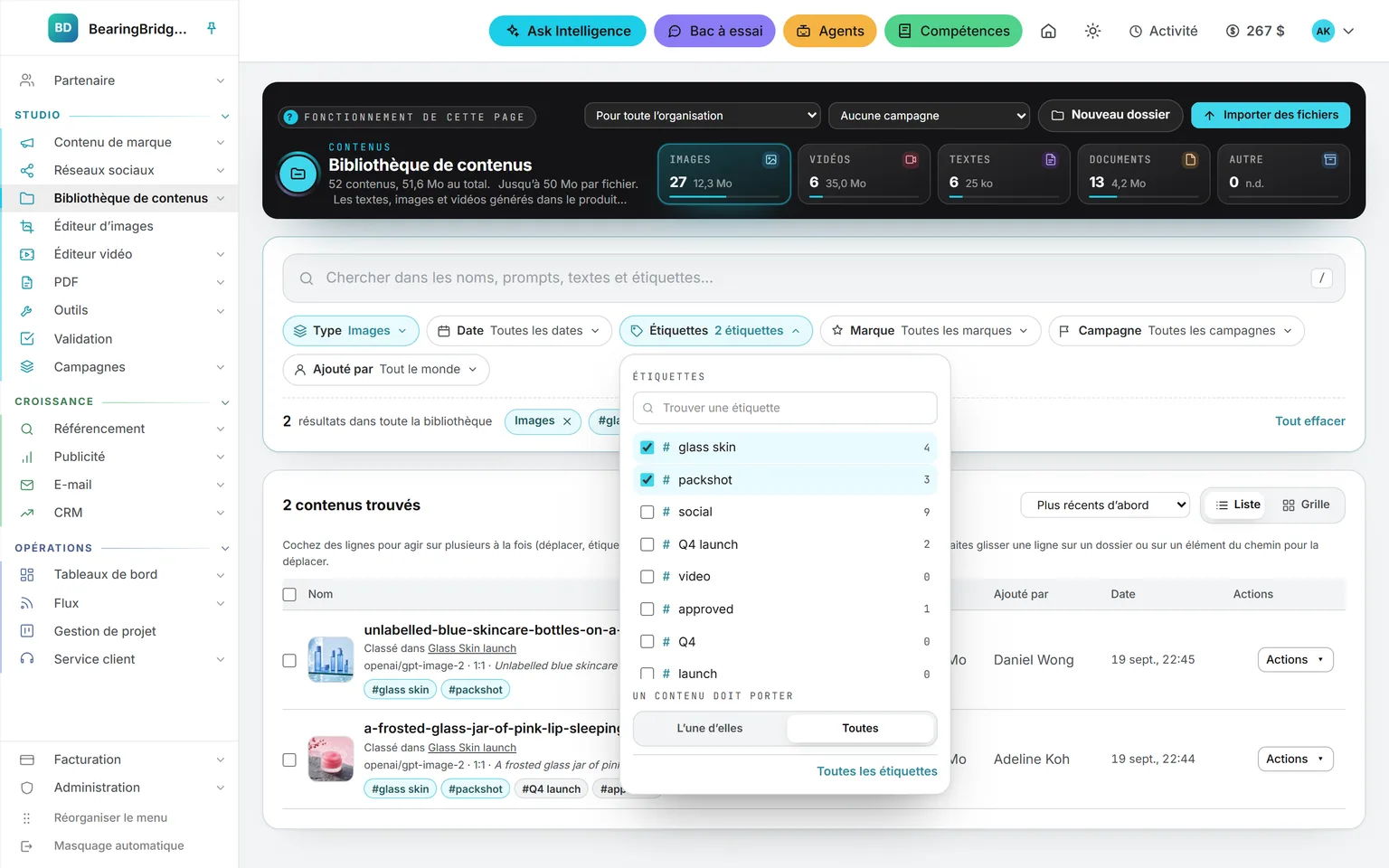Click the Tout effacer link
1389x868 pixels.
[x=1309, y=421]
